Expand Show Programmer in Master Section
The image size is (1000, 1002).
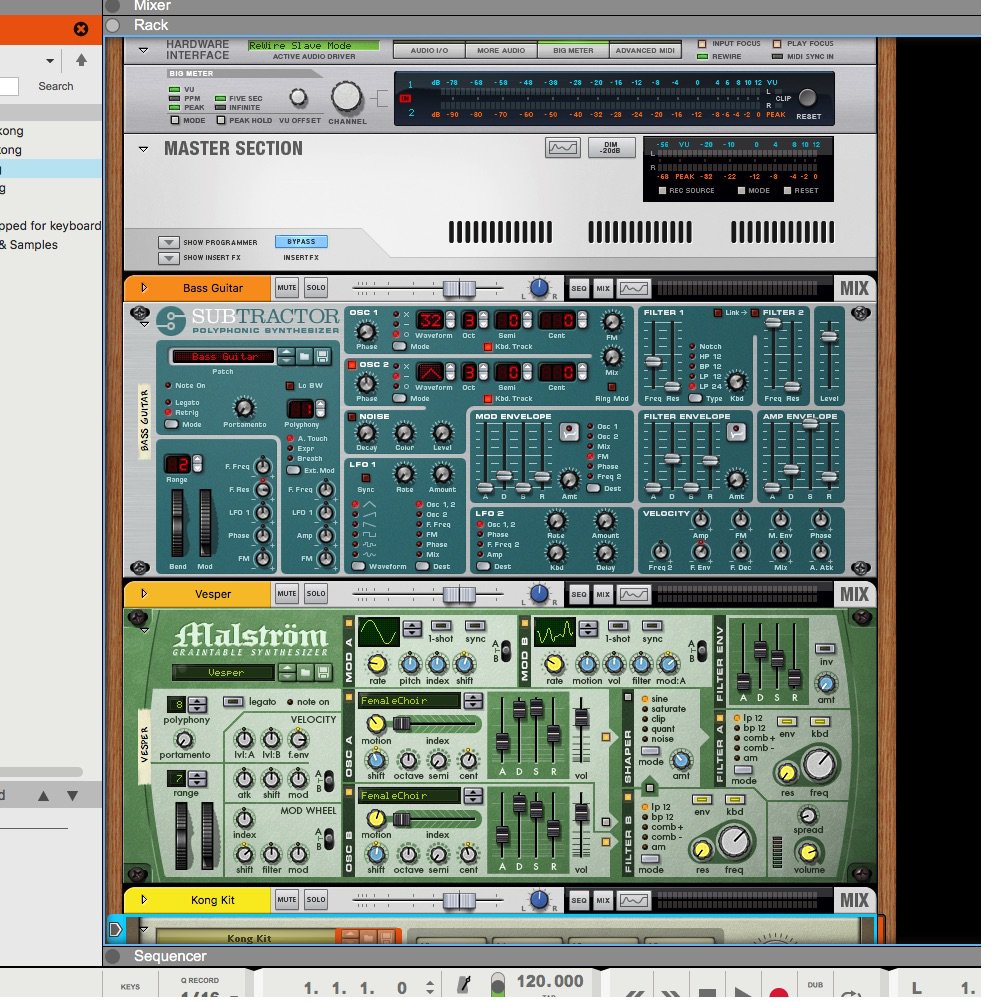click(x=167, y=242)
